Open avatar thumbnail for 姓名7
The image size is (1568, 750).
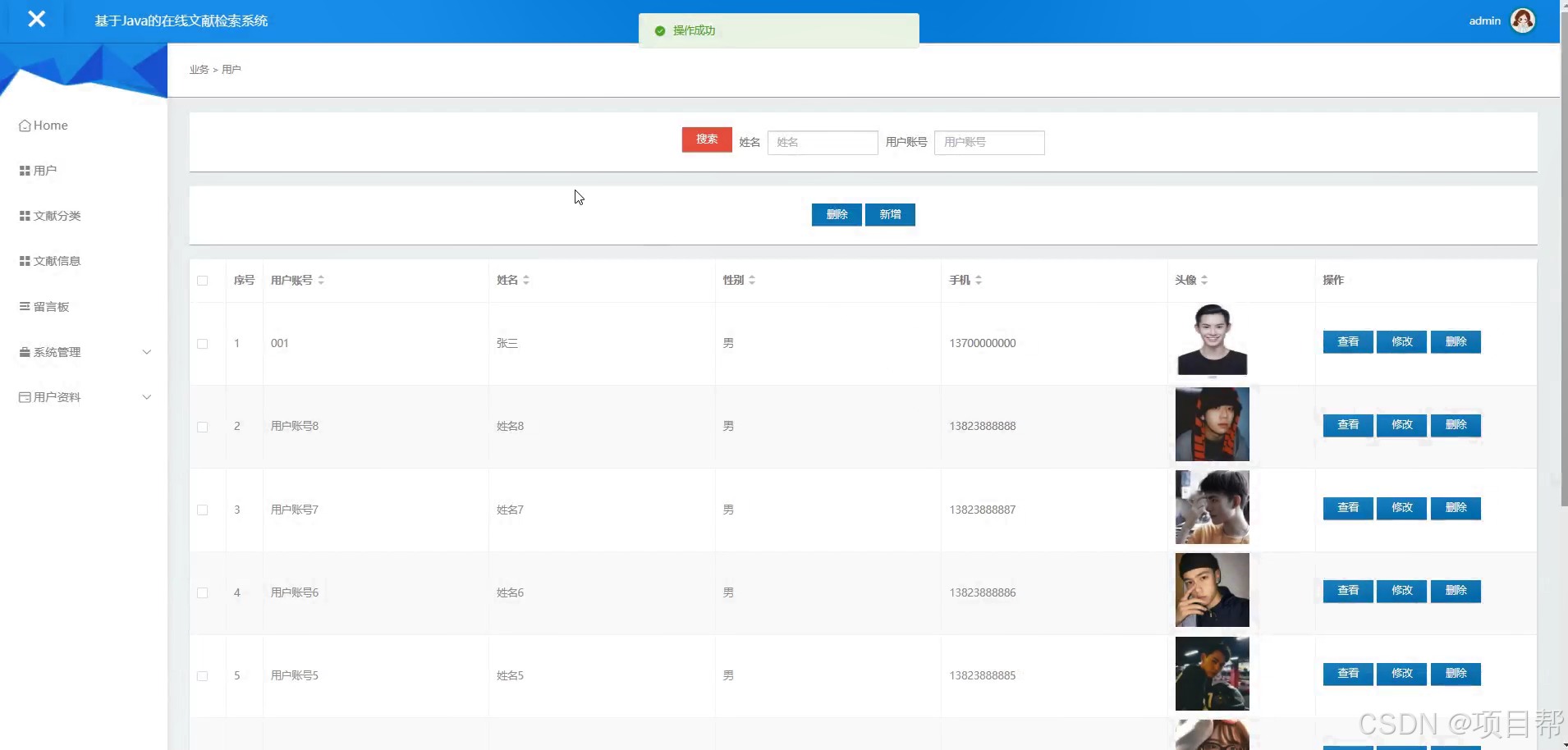[1212, 507]
